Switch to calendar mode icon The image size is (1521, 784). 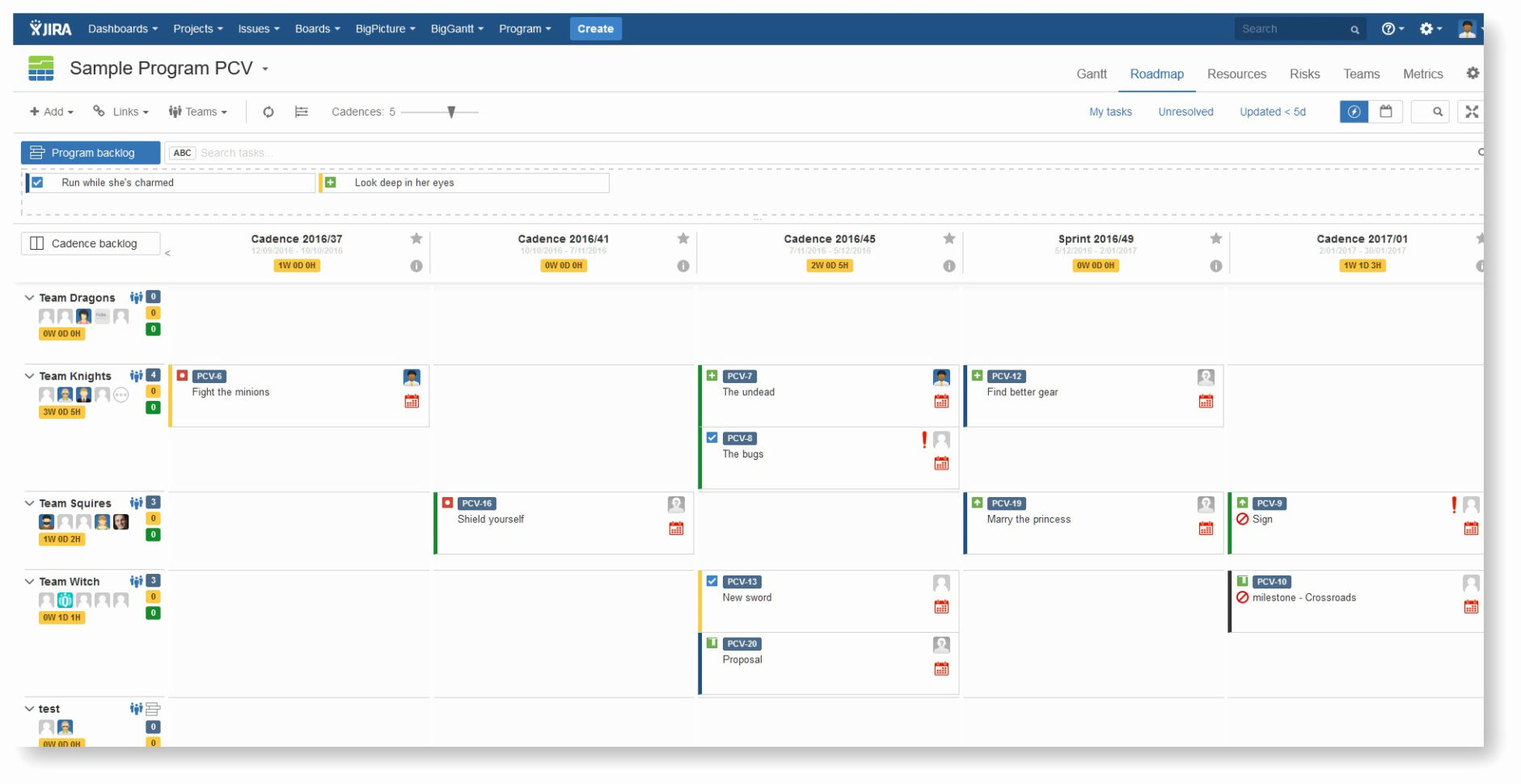point(1388,112)
